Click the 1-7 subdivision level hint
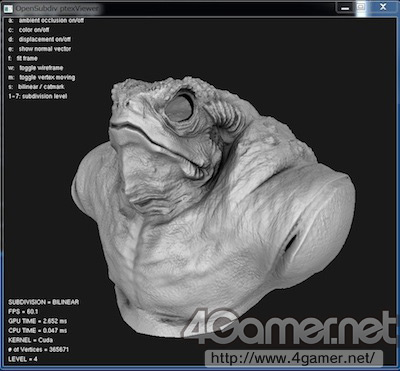 [38, 96]
